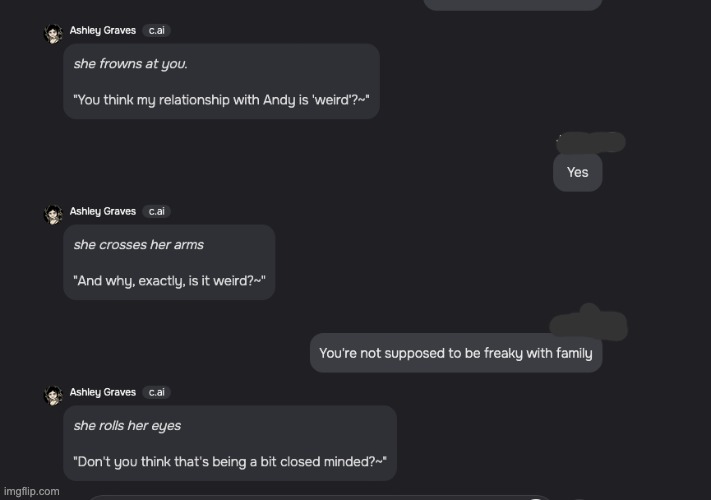Select the 'Yes' user message bubble

click(x=578, y=172)
